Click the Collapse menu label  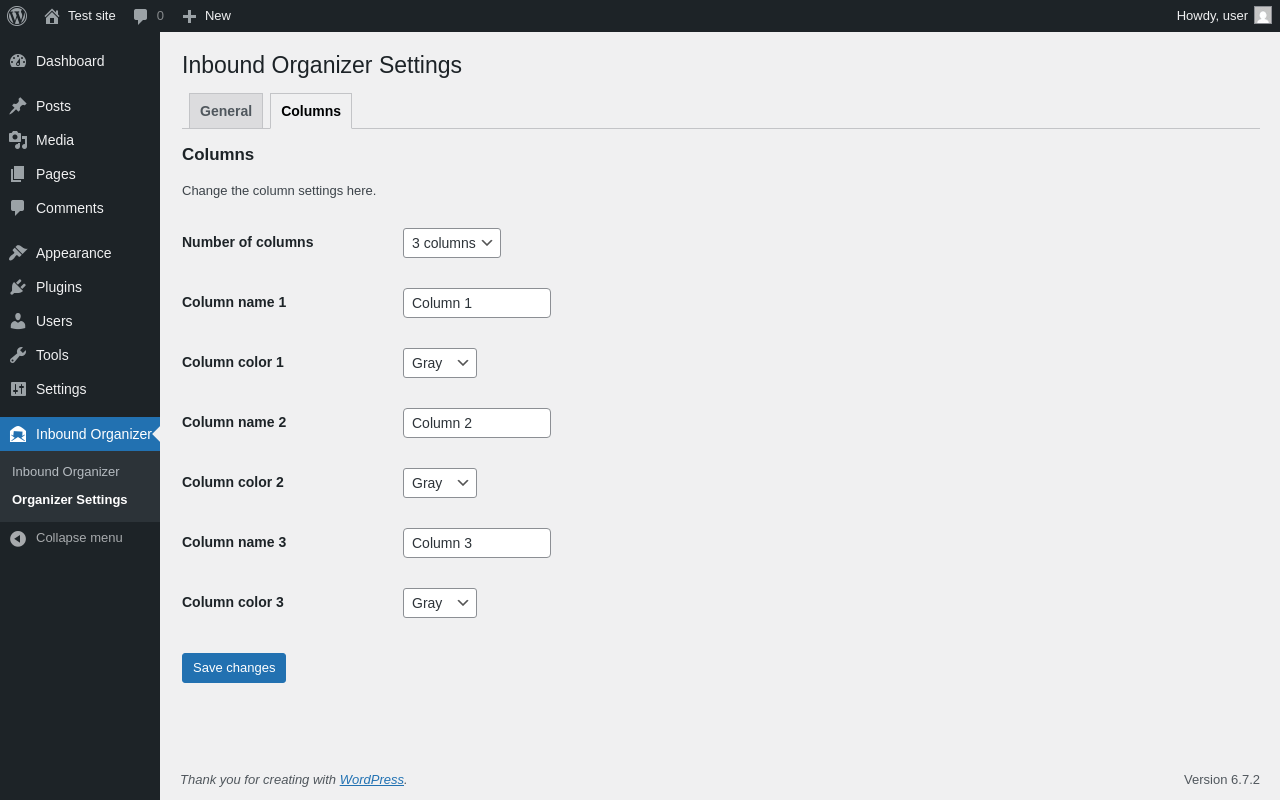click(79, 538)
